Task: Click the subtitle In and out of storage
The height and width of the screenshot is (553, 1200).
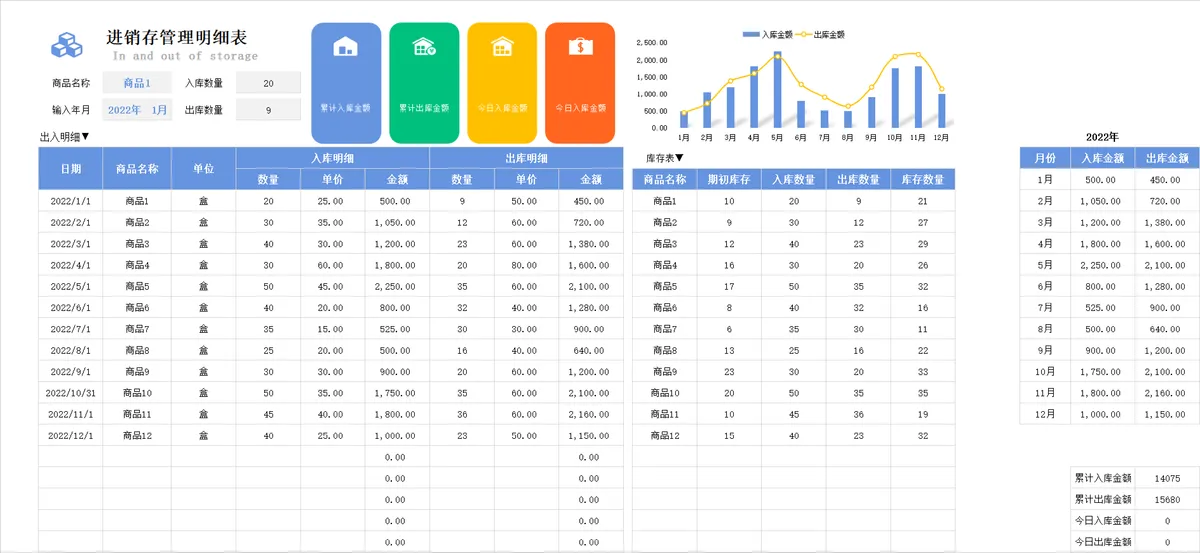Action: (186, 56)
